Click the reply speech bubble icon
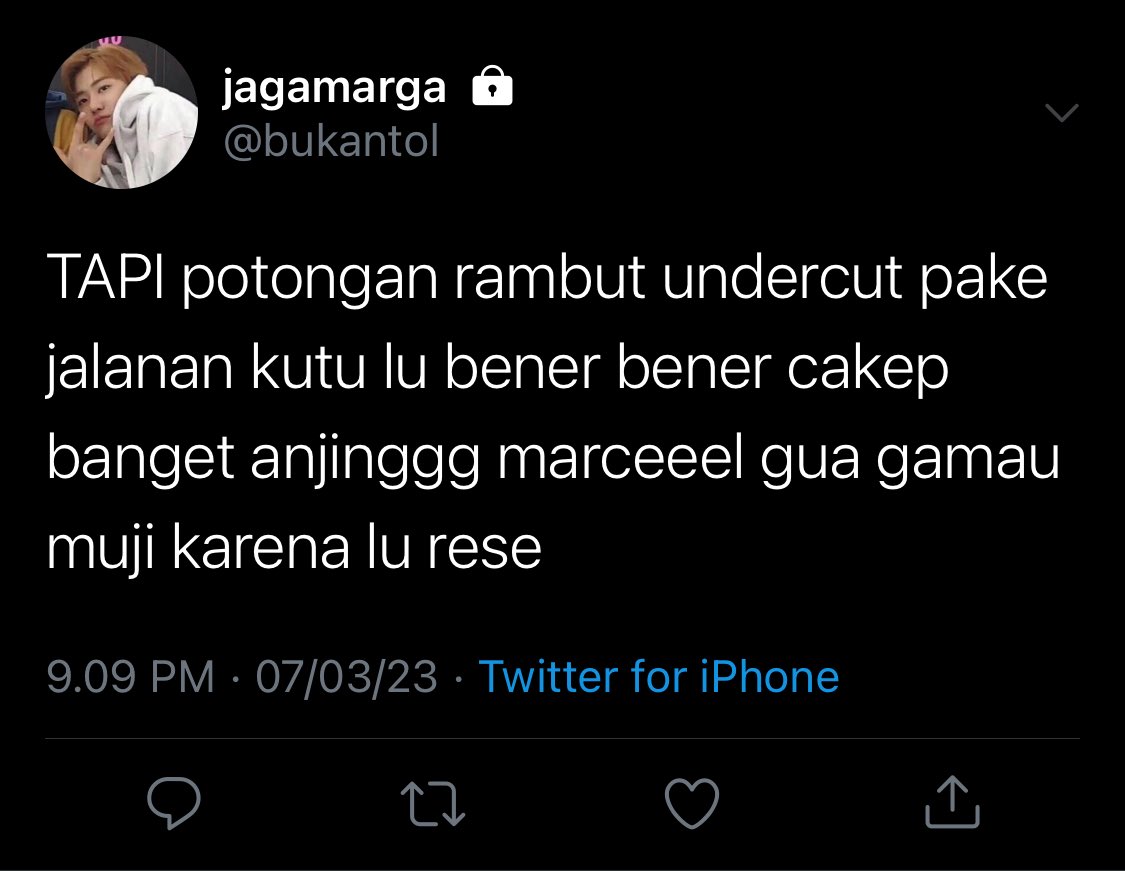Image resolution: width=1125 pixels, height=871 pixels. point(174,803)
